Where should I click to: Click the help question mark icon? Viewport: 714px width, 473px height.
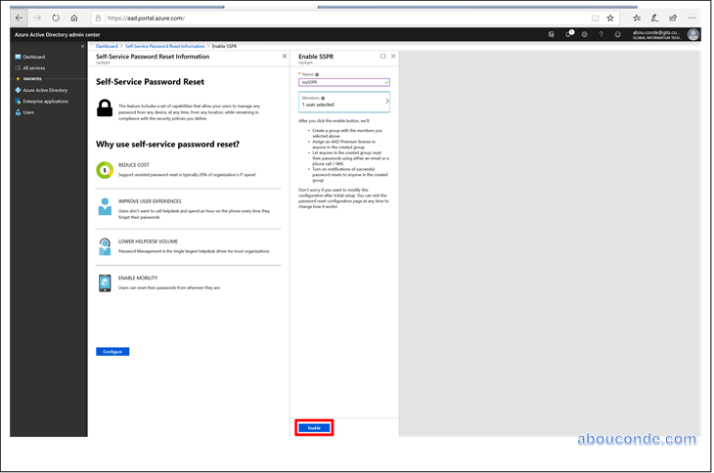[x=601, y=34]
